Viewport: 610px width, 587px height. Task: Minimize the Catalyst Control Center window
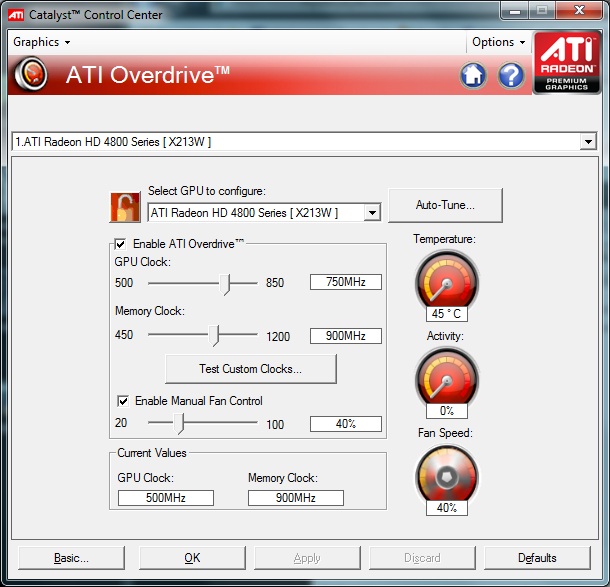coord(515,11)
